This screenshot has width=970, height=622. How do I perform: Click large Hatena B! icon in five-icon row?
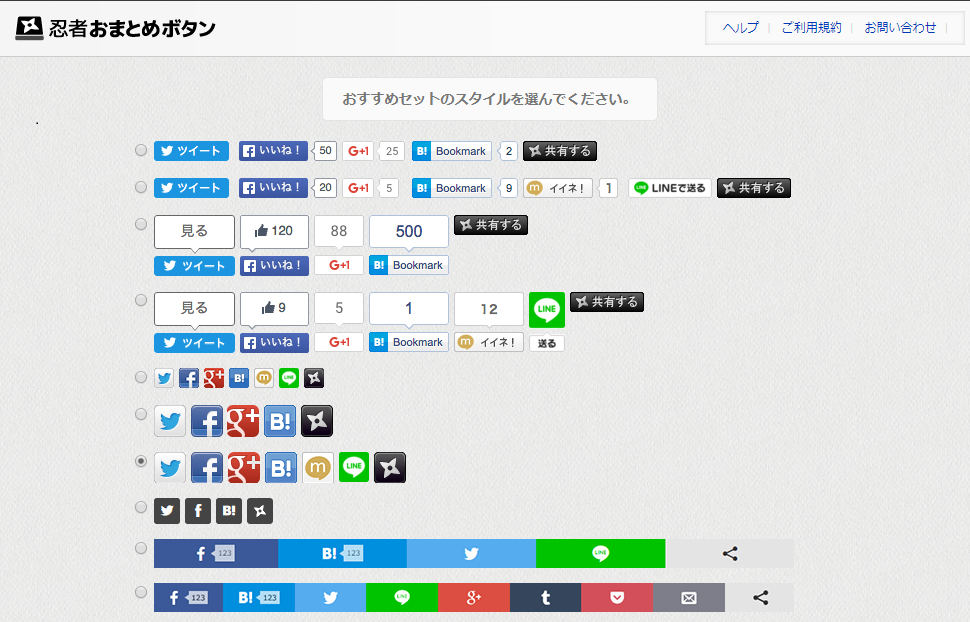pyautogui.click(x=280, y=421)
